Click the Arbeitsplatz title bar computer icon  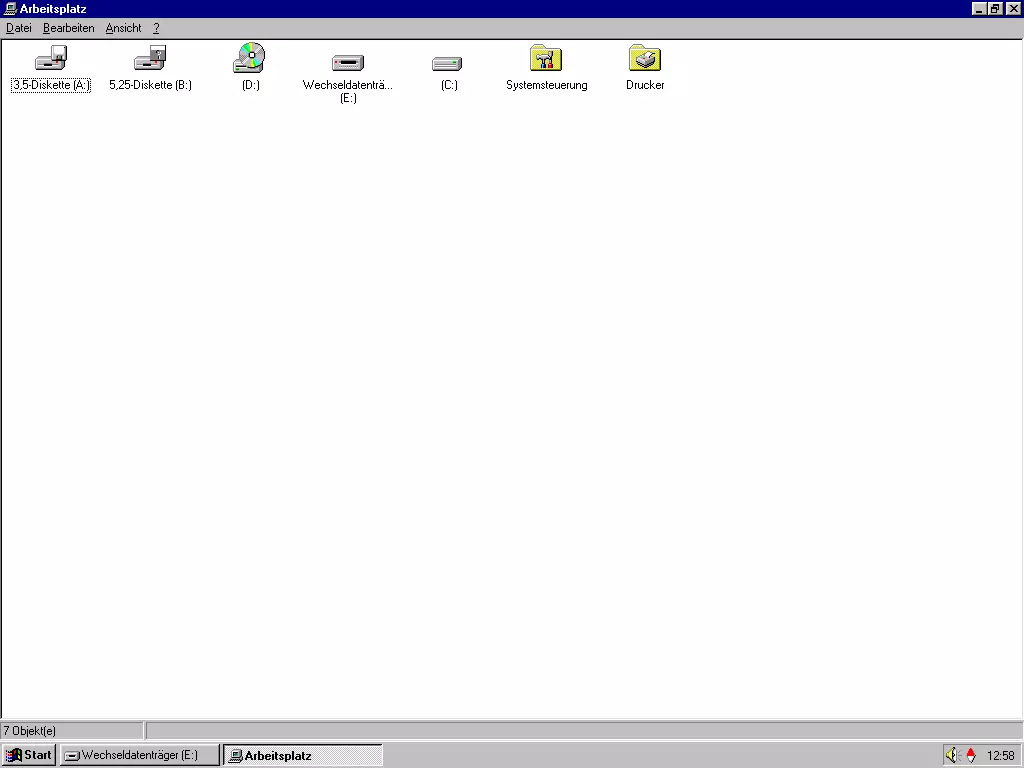10,8
